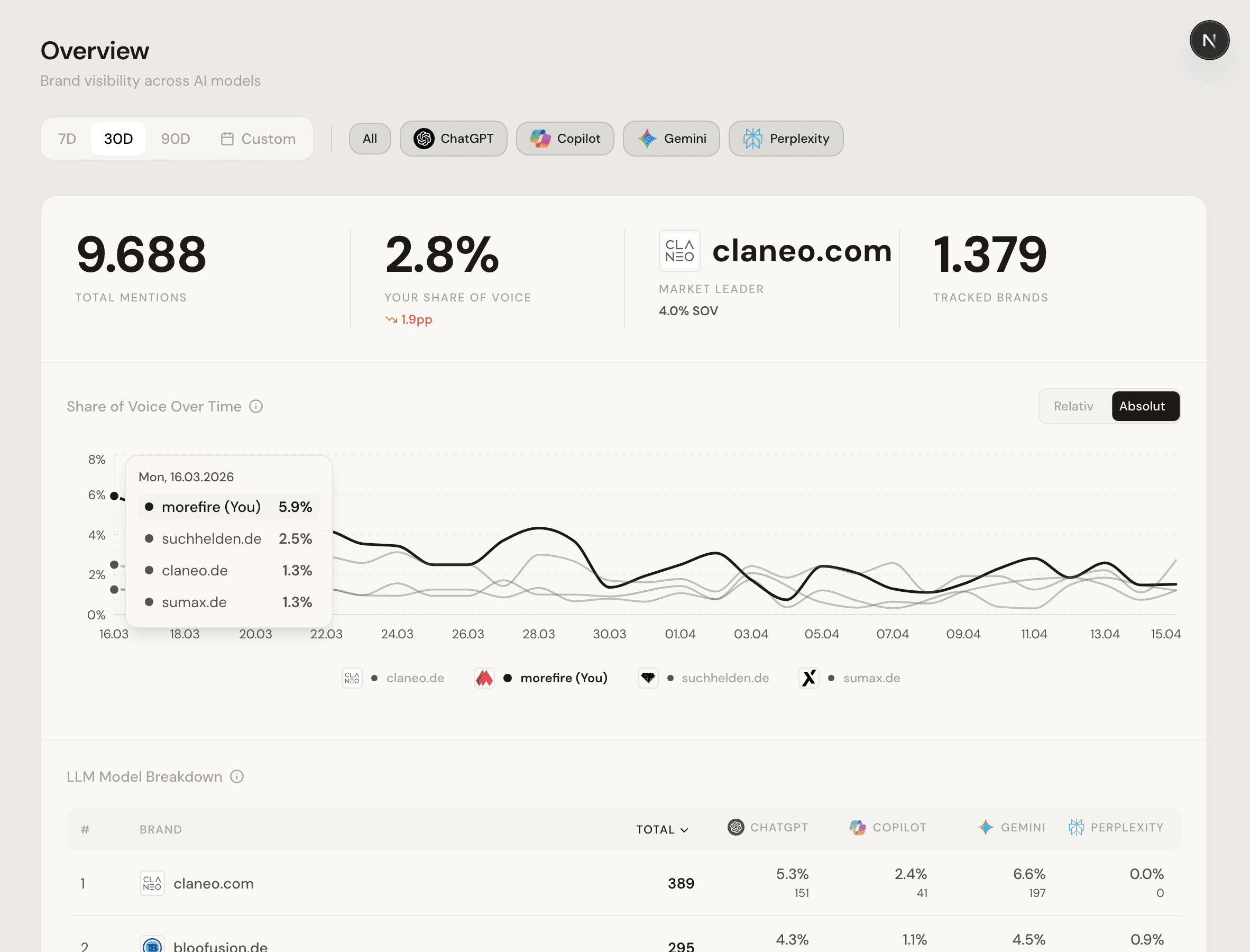The height and width of the screenshot is (952, 1250).
Task: Toggle suchhelden.de series in chart legend
Action: pyautogui.click(x=703, y=678)
